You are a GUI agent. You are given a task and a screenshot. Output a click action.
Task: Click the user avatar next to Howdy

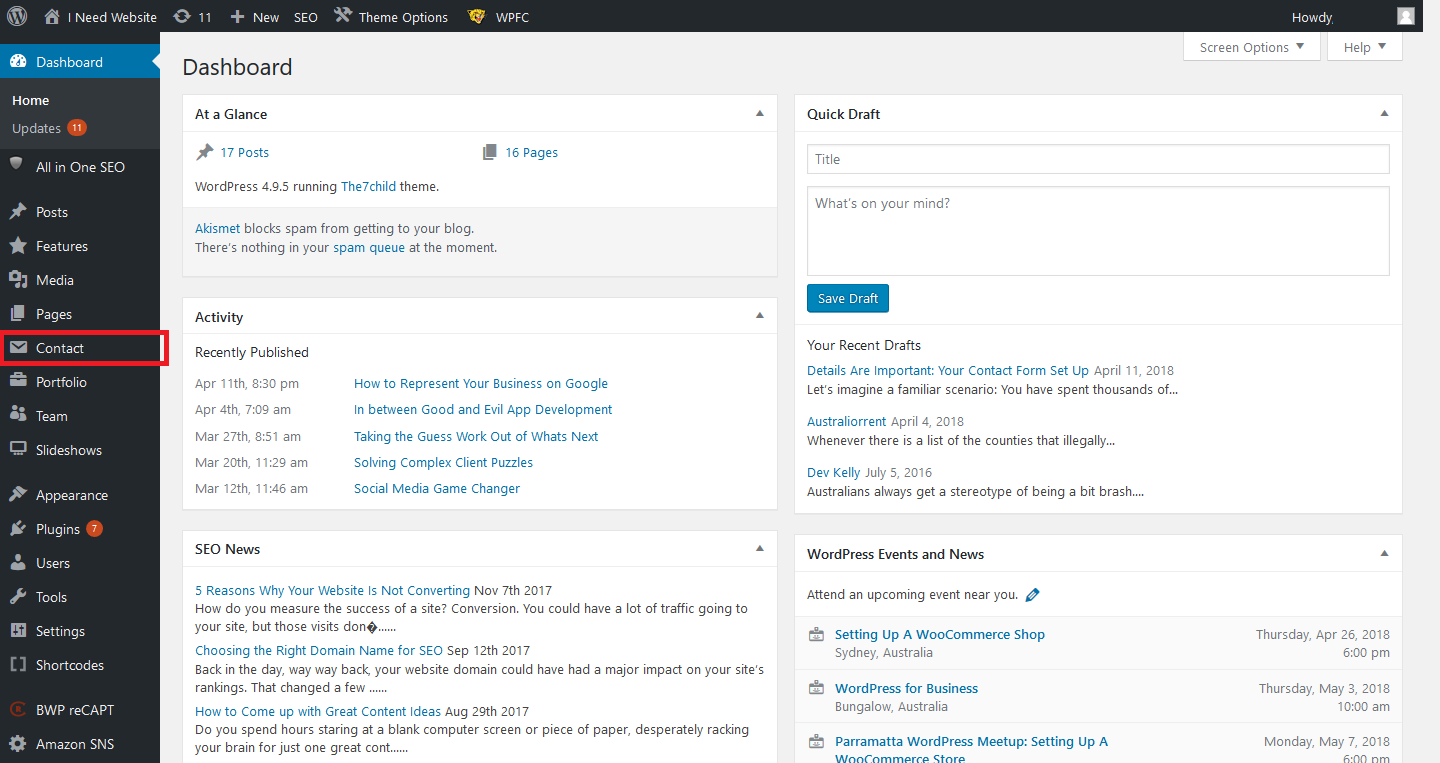[x=1406, y=16]
